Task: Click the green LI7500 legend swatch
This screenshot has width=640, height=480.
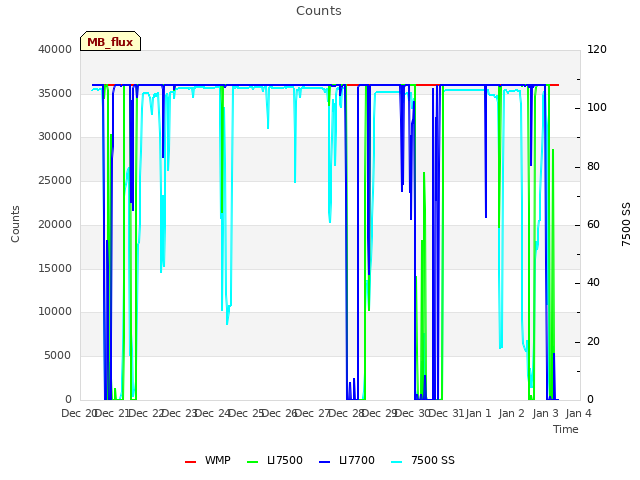Action: coord(253,462)
